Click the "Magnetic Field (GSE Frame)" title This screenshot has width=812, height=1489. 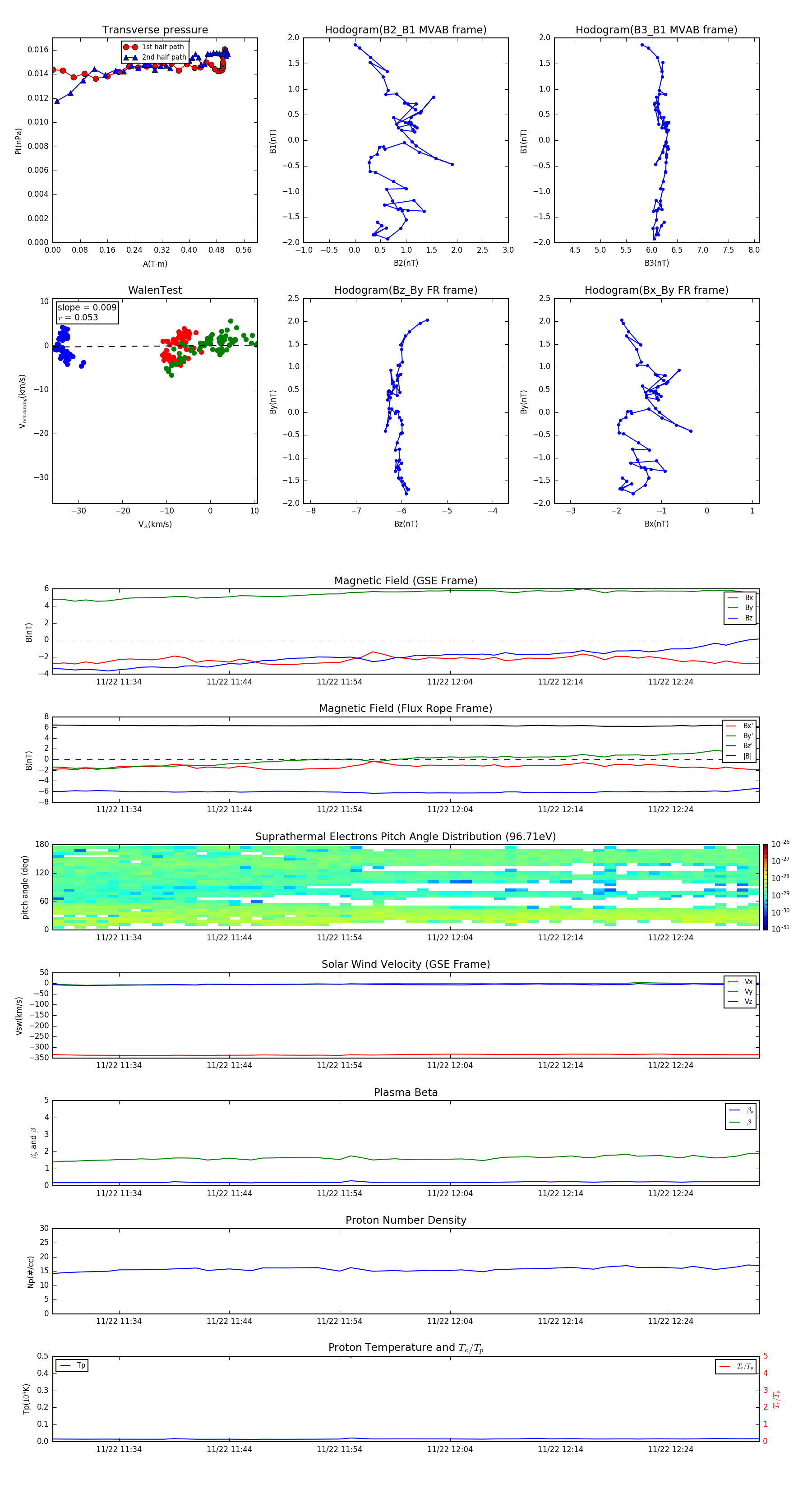click(406, 581)
